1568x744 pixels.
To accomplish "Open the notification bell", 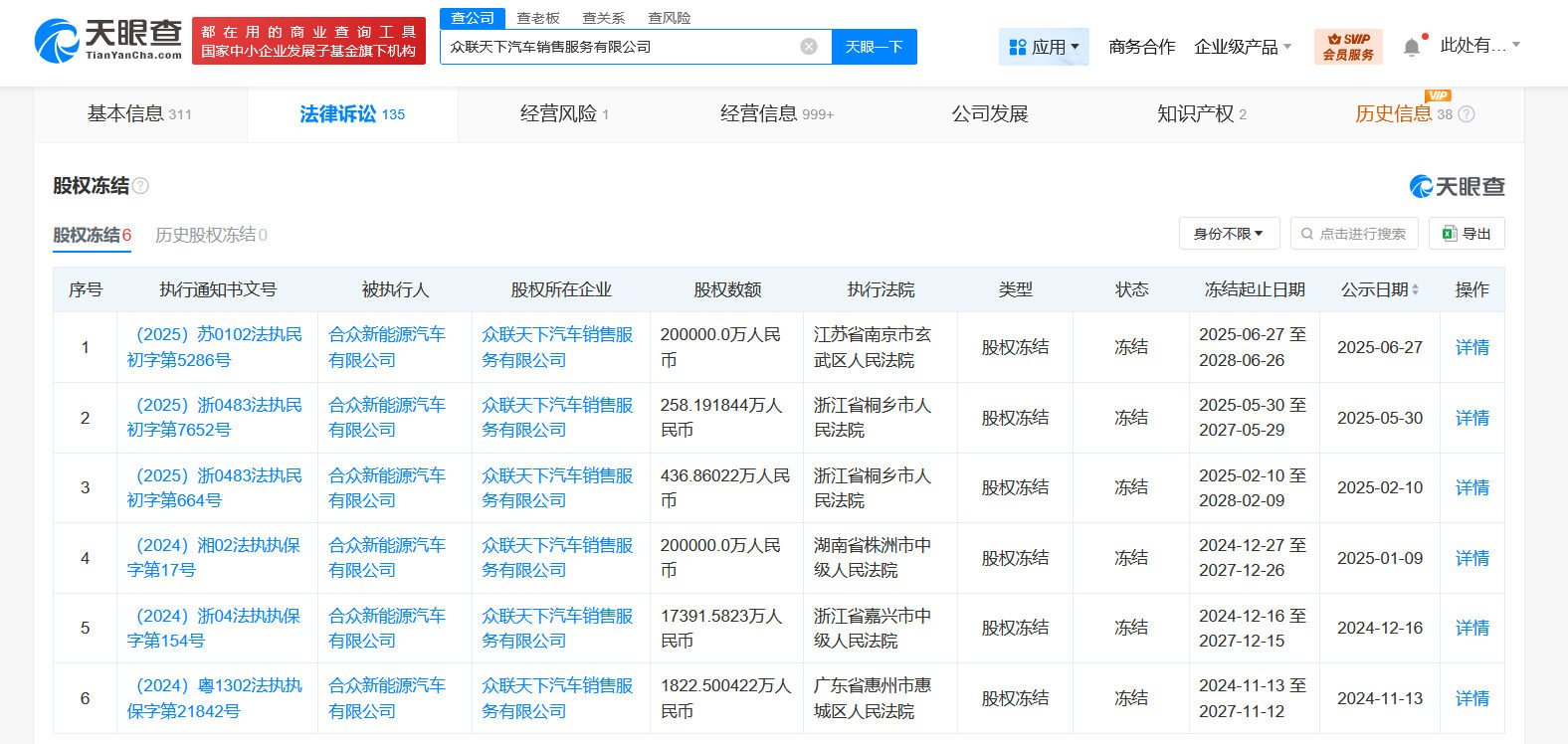I will point(1411,47).
